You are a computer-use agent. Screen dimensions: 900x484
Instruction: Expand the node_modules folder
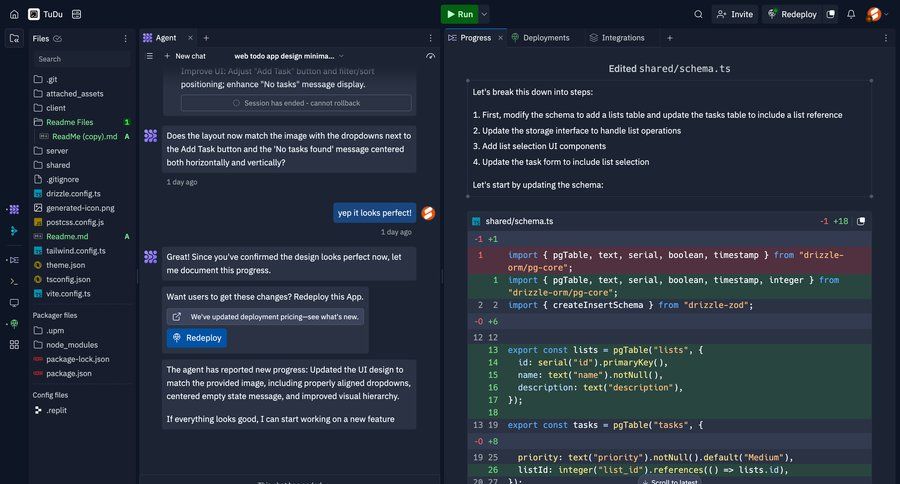pos(65,345)
